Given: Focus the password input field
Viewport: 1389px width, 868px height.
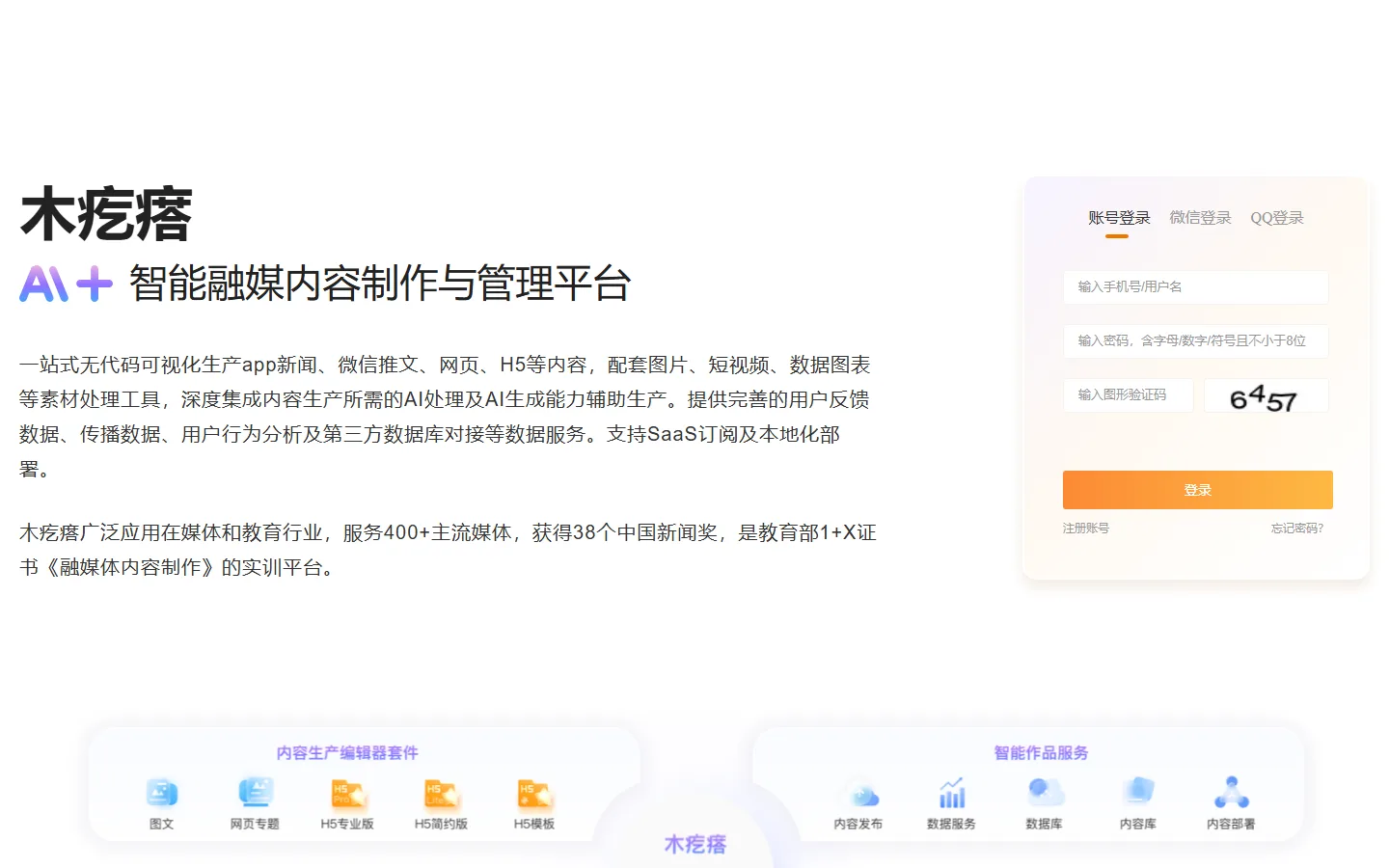Looking at the screenshot, I should 1196,341.
